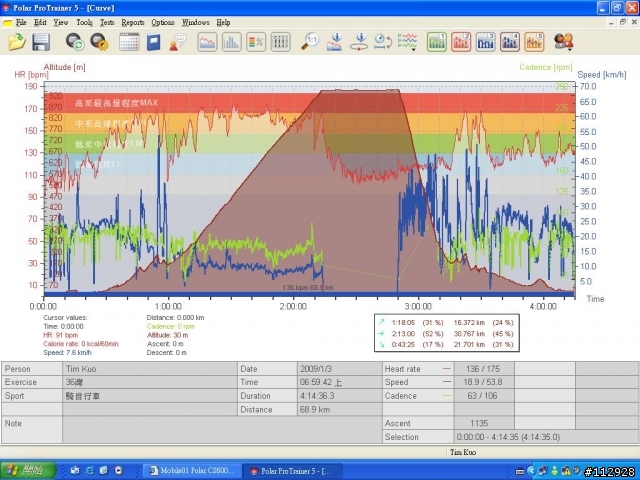Screen dimensions: 640x480
Task: Click Polar ProTrainer 5 taskbar button
Action: (292, 471)
